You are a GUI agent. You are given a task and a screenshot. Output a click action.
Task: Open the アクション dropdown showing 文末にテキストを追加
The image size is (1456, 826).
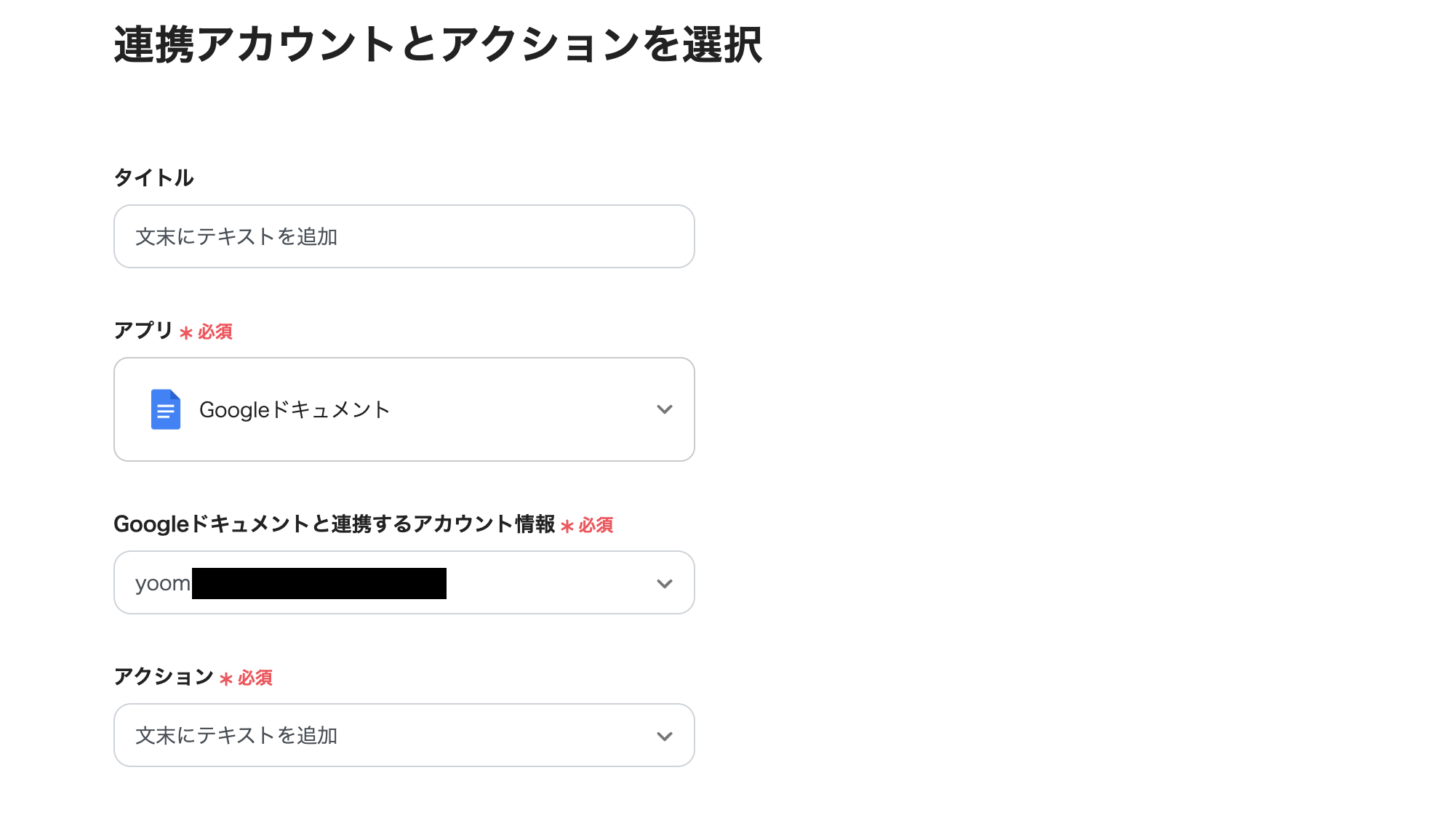tap(404, 735)
